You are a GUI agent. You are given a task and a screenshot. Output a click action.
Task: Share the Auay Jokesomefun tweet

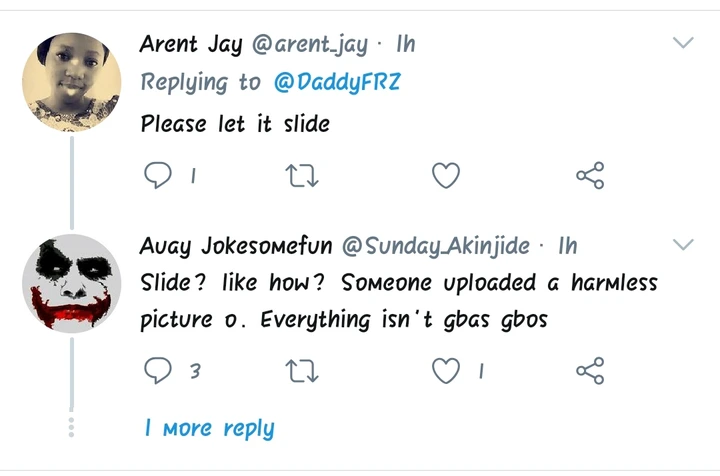click(x=590, y=371)
